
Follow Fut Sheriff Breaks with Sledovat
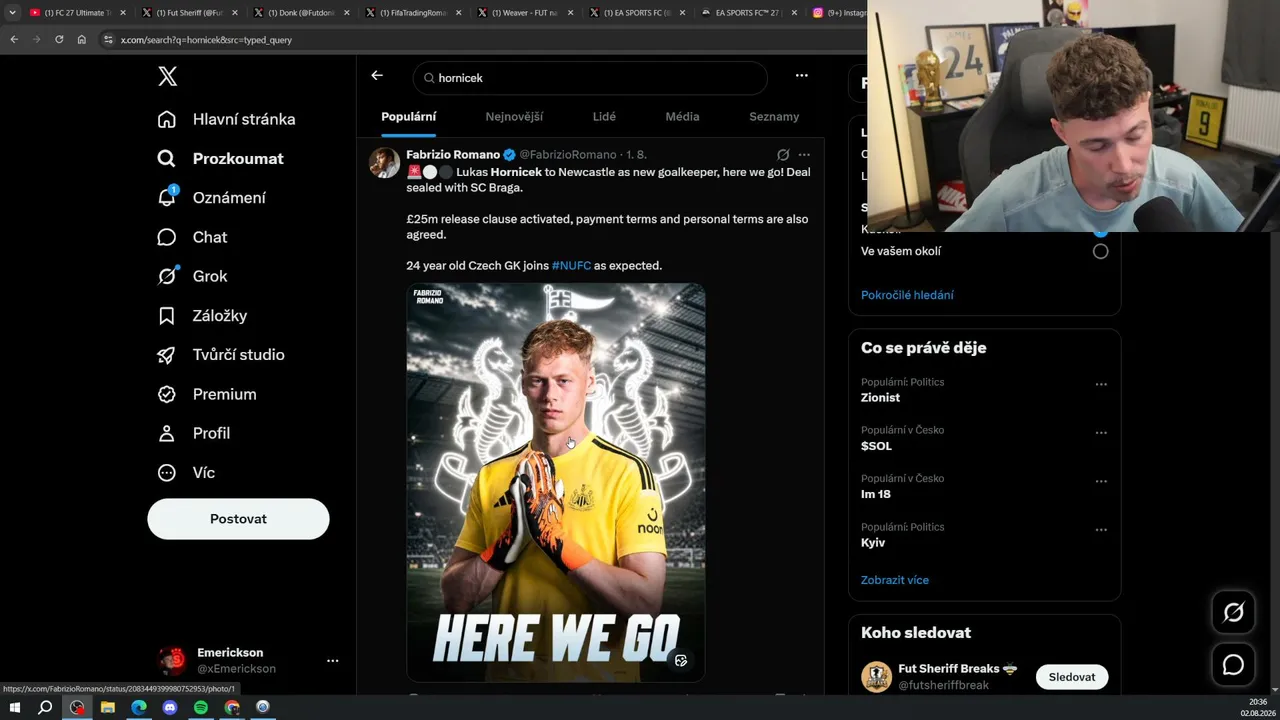click(x=1072, y=677)
